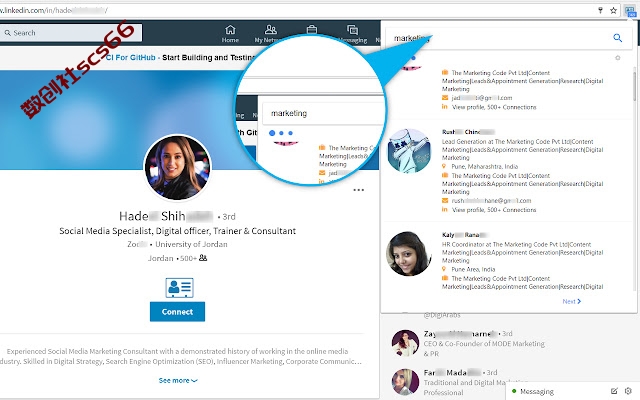Open the Jobs briefcase icon
The image size is (640, 400).
tap(312, 29)
